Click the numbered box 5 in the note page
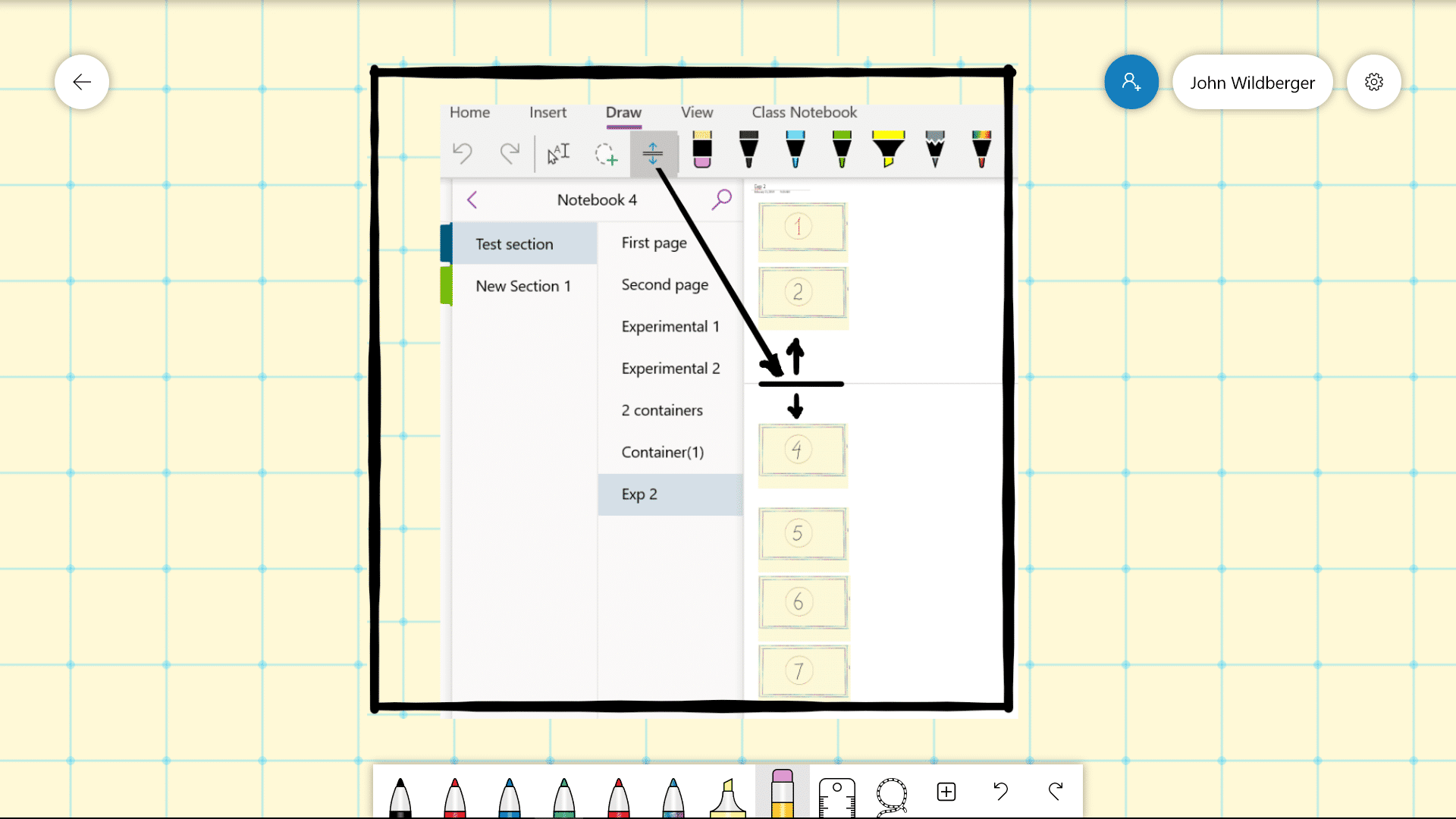This screenshot has height=819, width=1456. tap(802, 534)
